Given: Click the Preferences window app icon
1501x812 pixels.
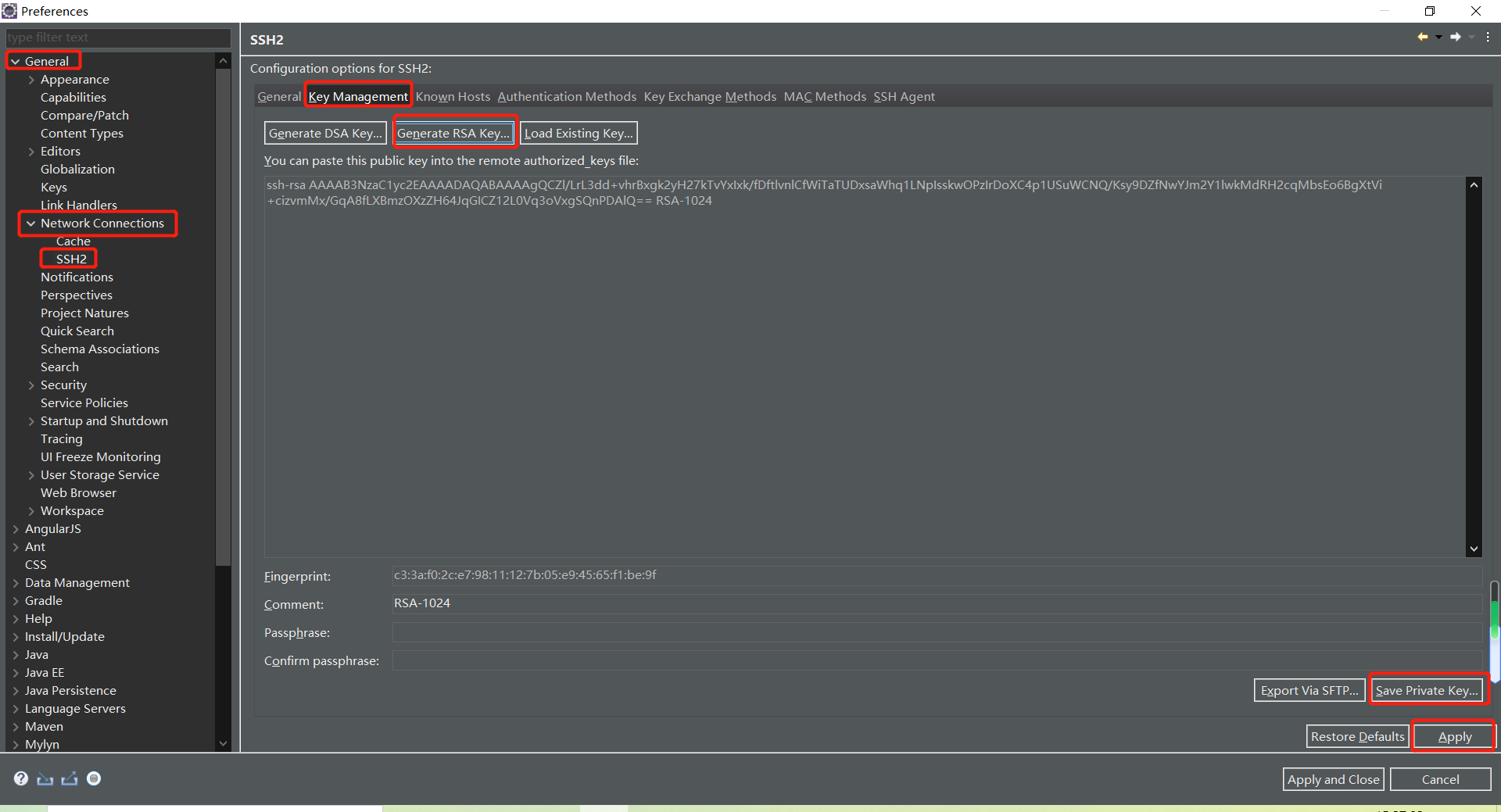Looking at the screenshot, I should click(9, 11).
